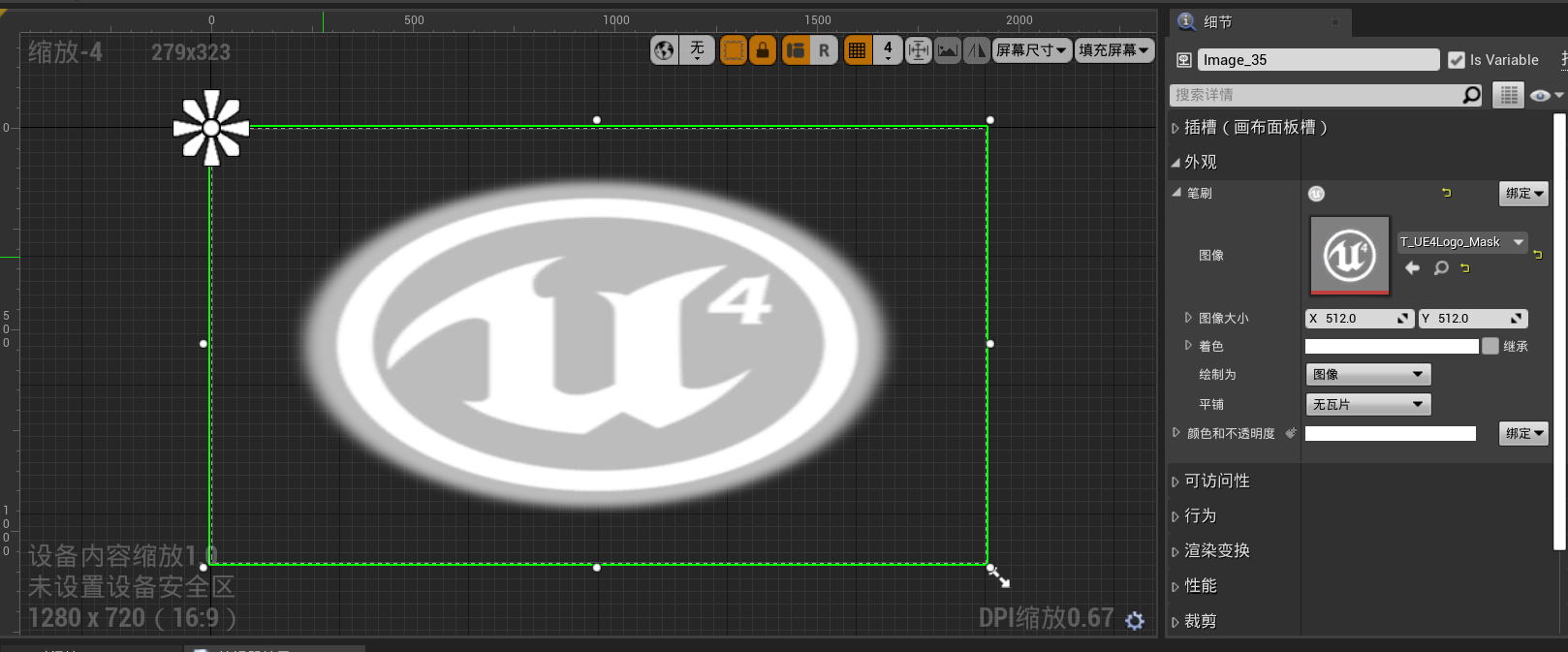Click the top-center resize handle of image
The width and height of the screenshot is (1568, 652).
[x=597, y=120]
